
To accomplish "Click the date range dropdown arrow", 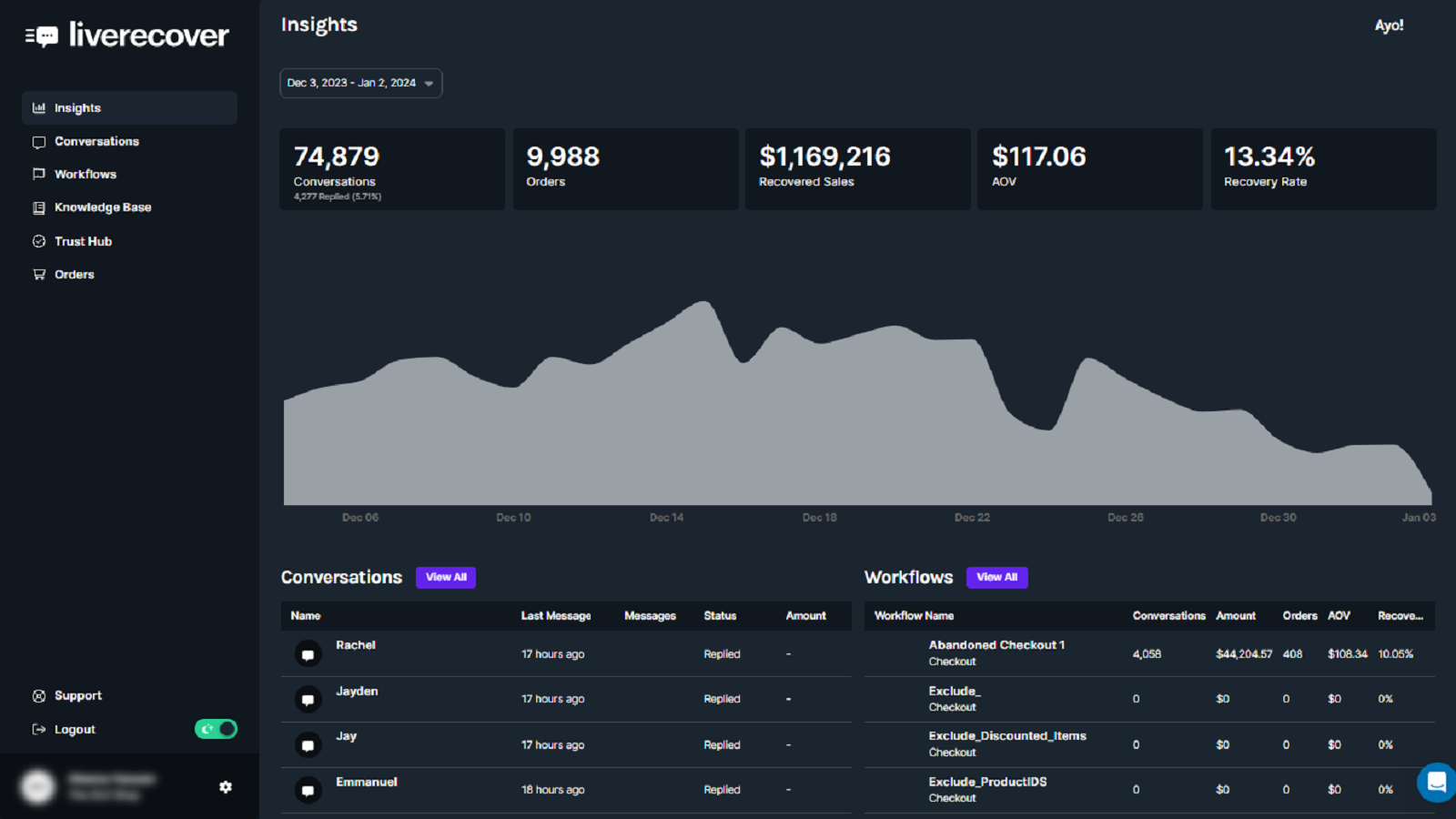I will (x=429, y=84).
